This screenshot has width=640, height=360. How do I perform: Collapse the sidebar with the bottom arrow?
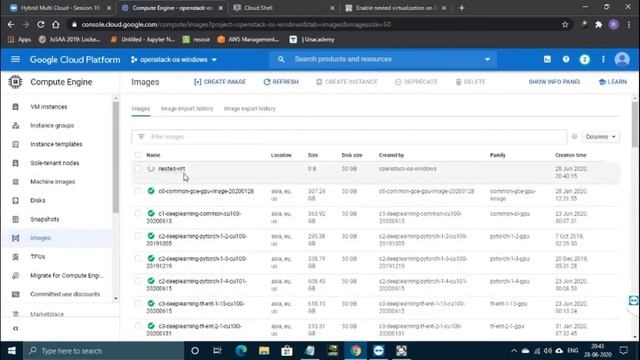[x=16, y=329]
